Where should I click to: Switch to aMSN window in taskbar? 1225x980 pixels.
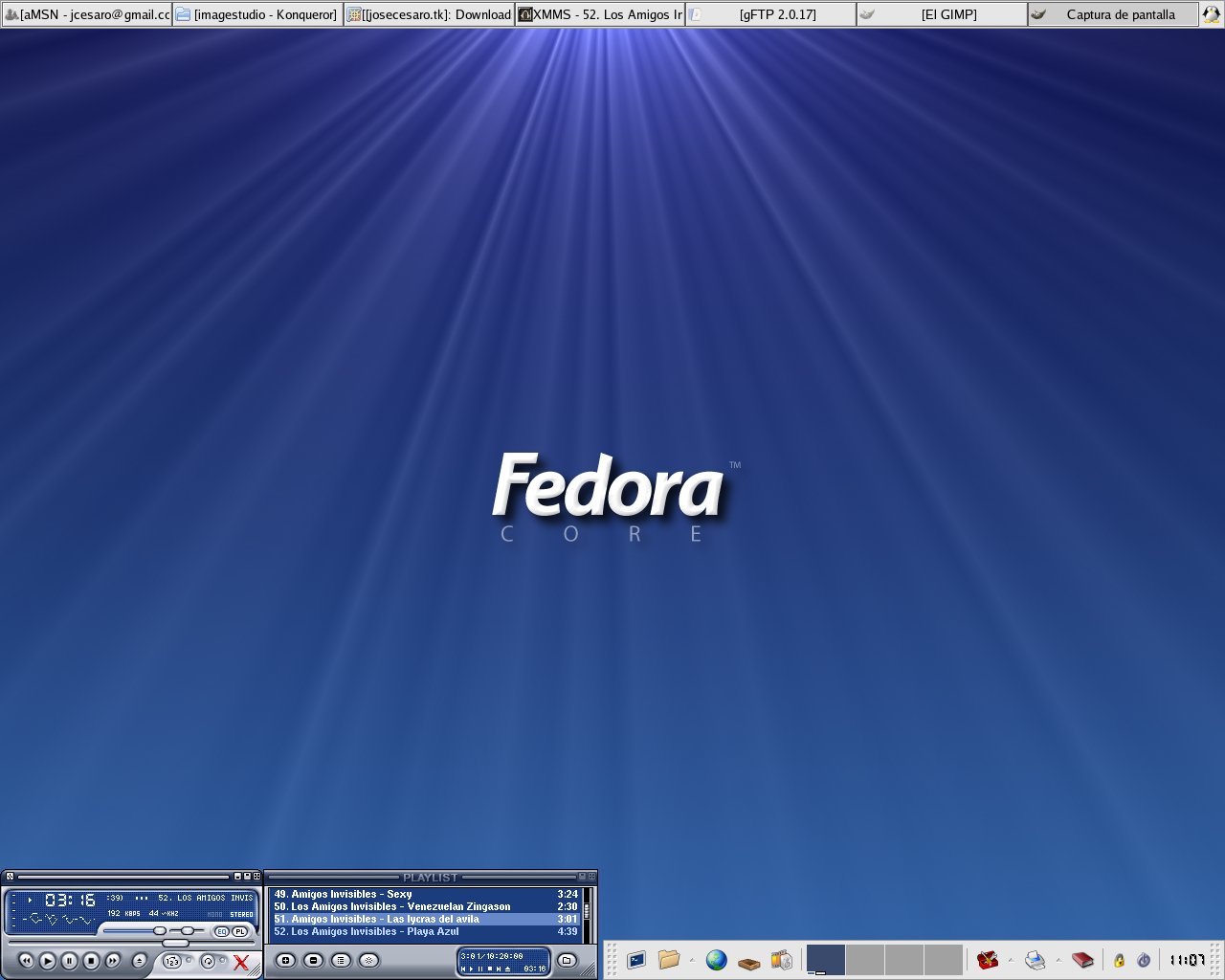(86, 14)
